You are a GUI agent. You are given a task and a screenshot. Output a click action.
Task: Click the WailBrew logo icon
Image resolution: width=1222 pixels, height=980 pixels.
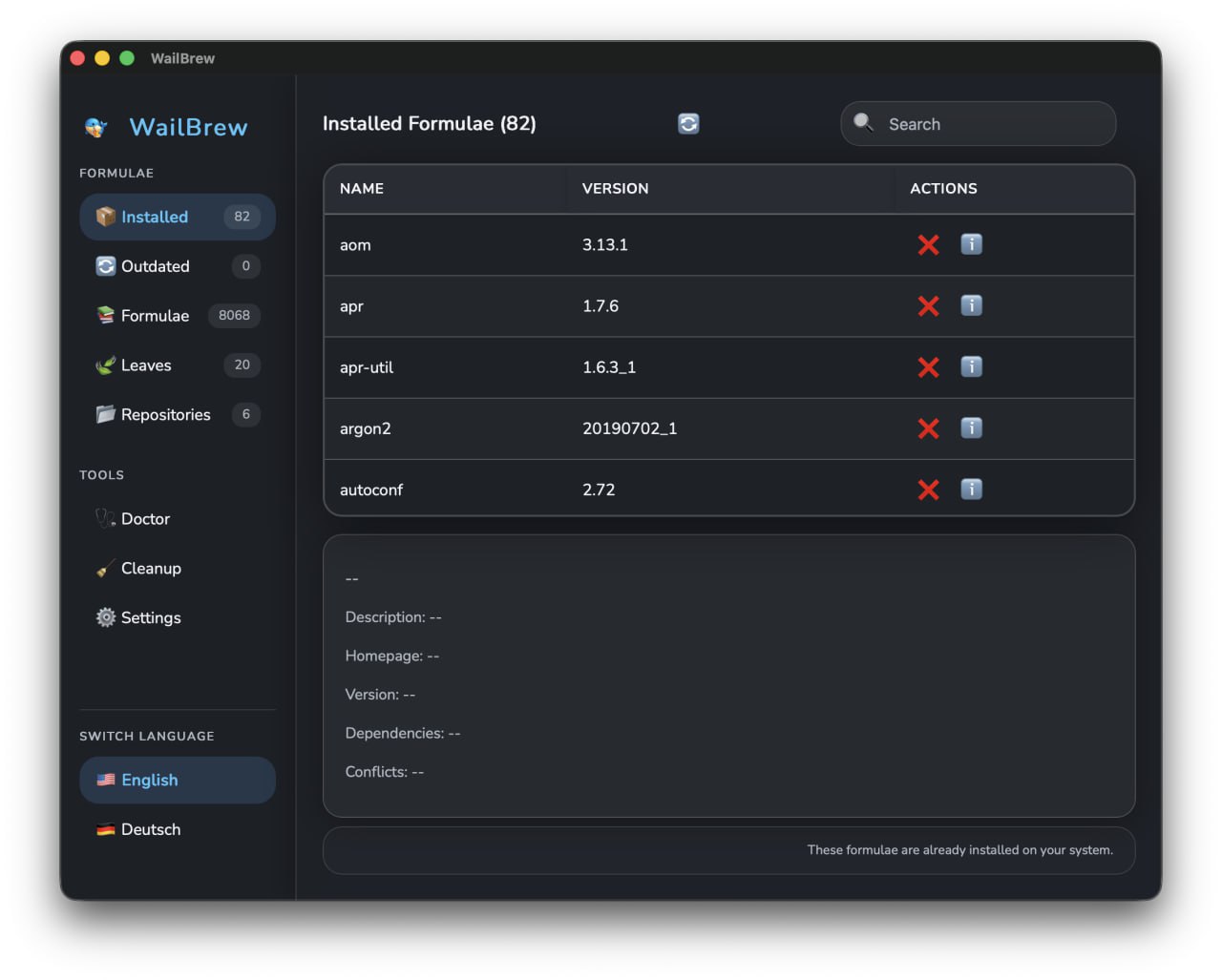click(95, 127)
